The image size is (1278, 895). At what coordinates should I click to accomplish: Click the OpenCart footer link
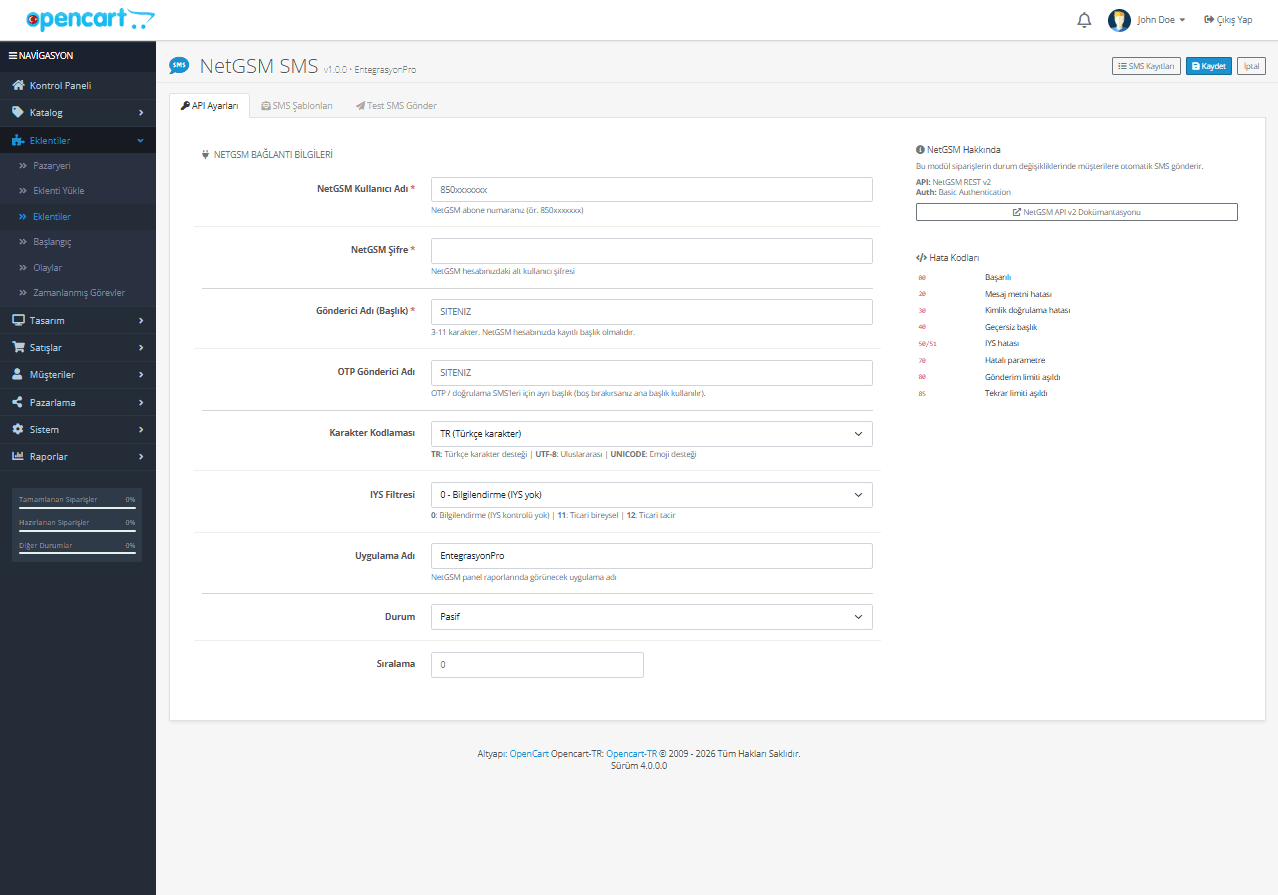tap(529, 754)
